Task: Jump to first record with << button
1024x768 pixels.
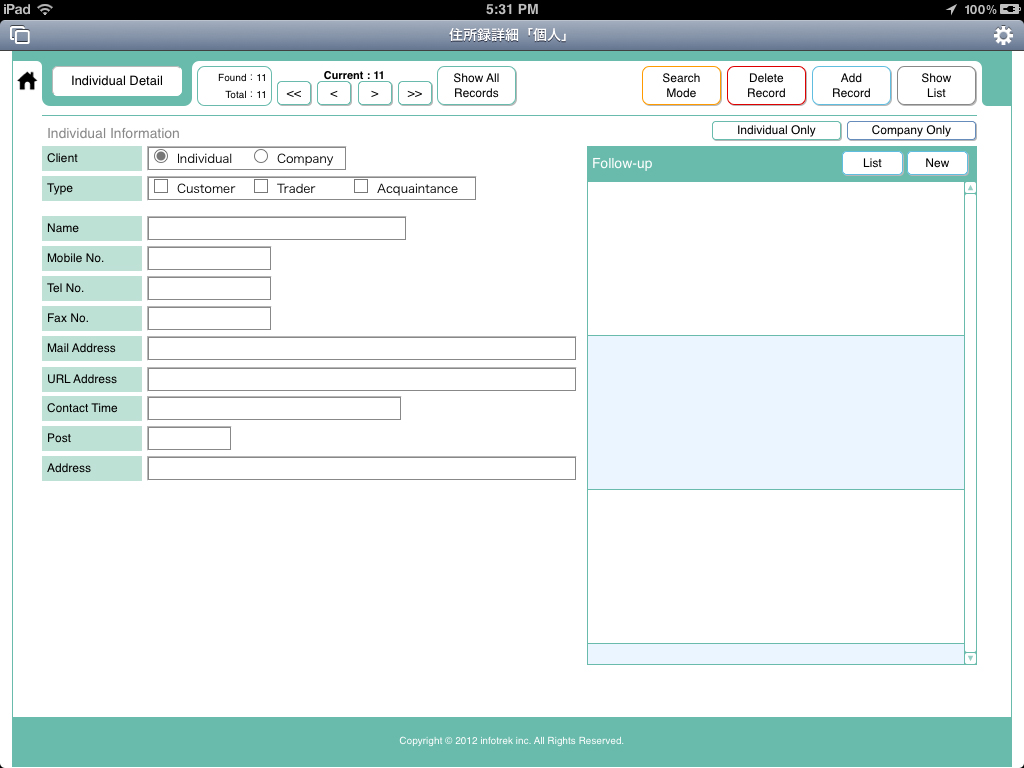Action: coord(293,94)
